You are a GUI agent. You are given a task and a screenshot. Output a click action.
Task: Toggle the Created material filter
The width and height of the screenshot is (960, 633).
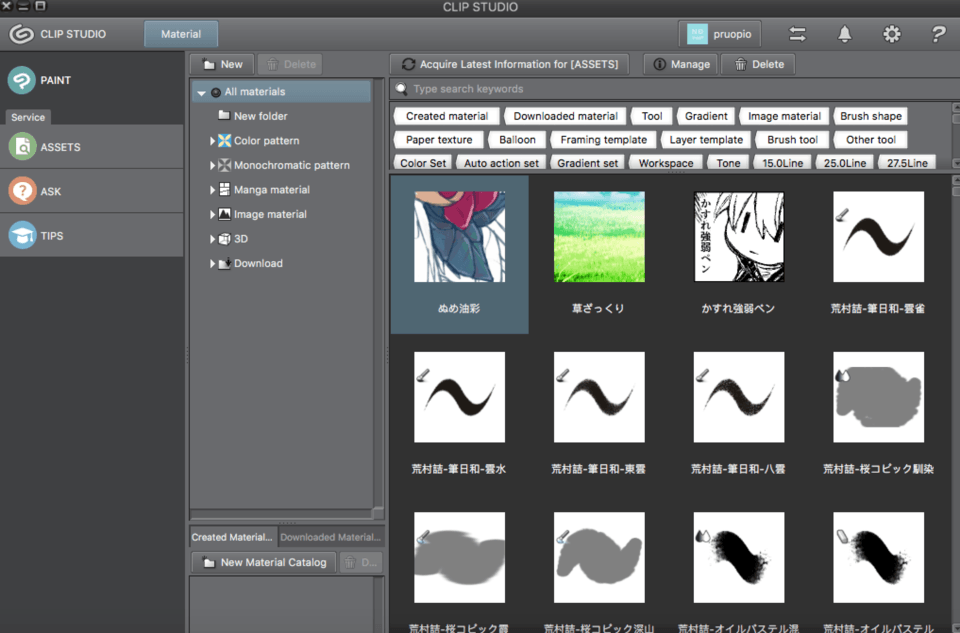(x=445, y=115)
